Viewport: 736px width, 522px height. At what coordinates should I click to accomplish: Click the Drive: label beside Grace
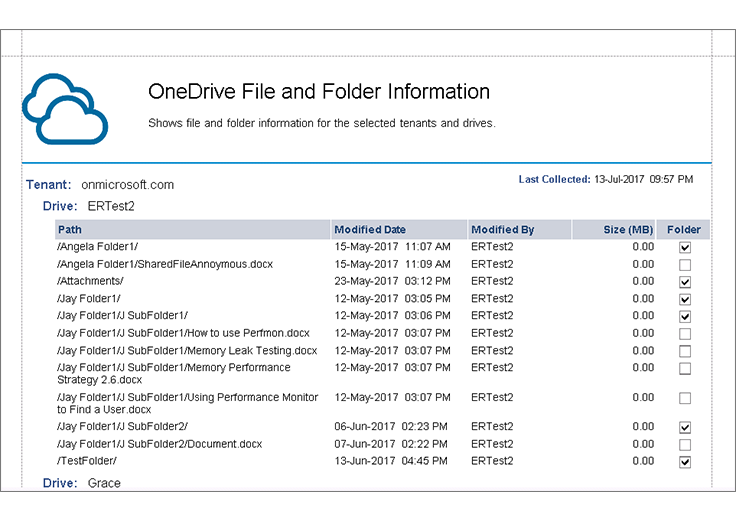pyautogui.click(x=60, y=483)
